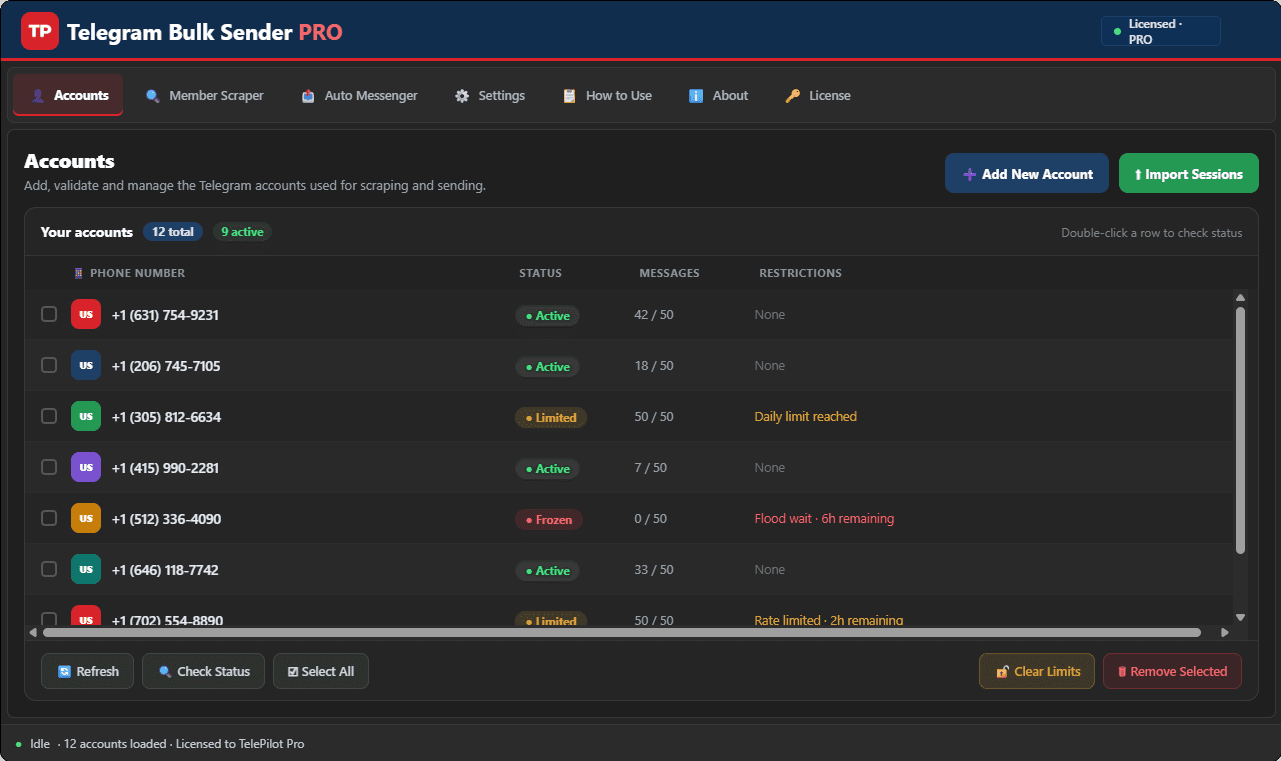
Task: Refresh the accounts list
Action: pyautogui.click(x=87, y=671)
